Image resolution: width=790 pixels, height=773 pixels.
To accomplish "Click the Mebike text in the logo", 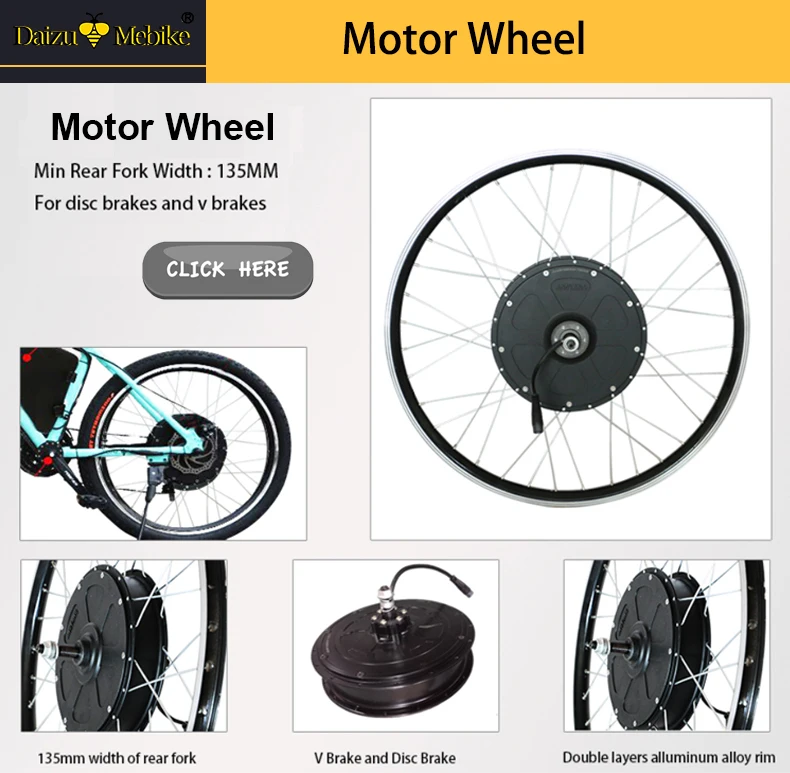I will [x=152, y=36].
